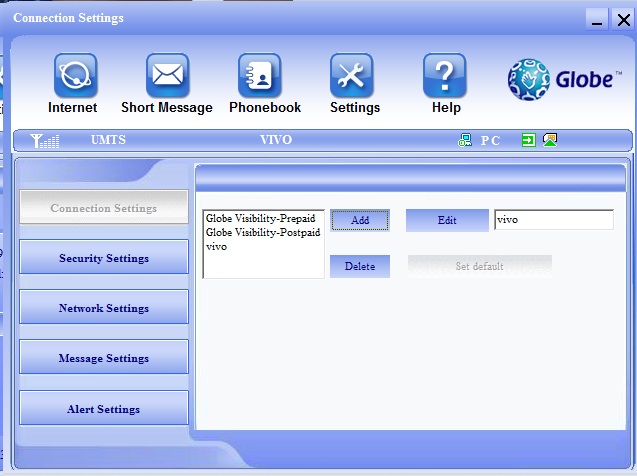Click the Delete profile button
Viewport: 637px width, 476px height.
click(x=360, y=266)
